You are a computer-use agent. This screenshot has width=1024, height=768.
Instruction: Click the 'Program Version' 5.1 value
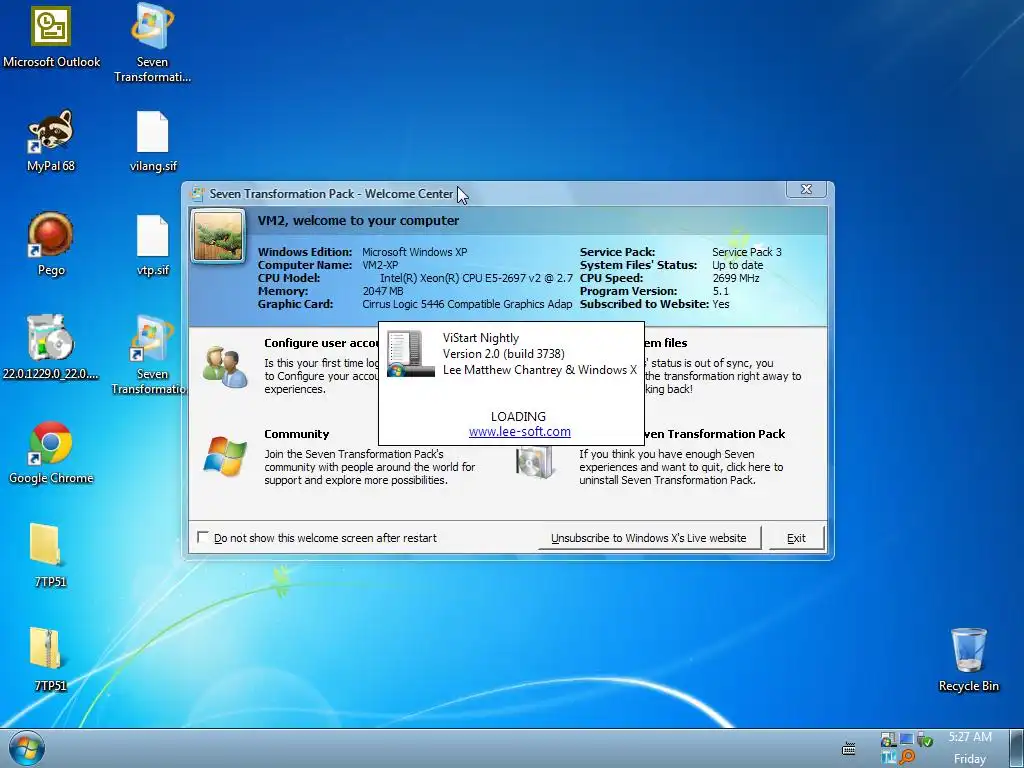pos(720,291)
